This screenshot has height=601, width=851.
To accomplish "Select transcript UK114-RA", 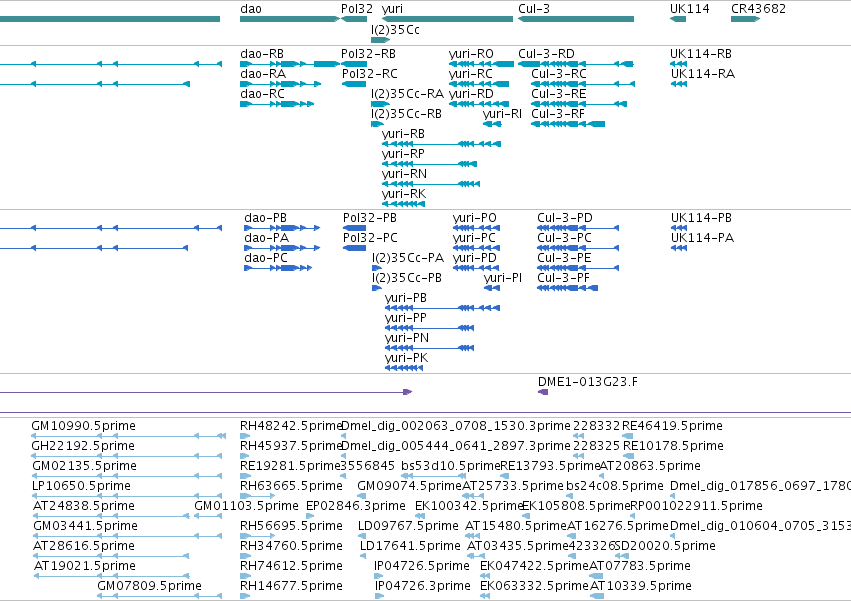I will (678, 84).
